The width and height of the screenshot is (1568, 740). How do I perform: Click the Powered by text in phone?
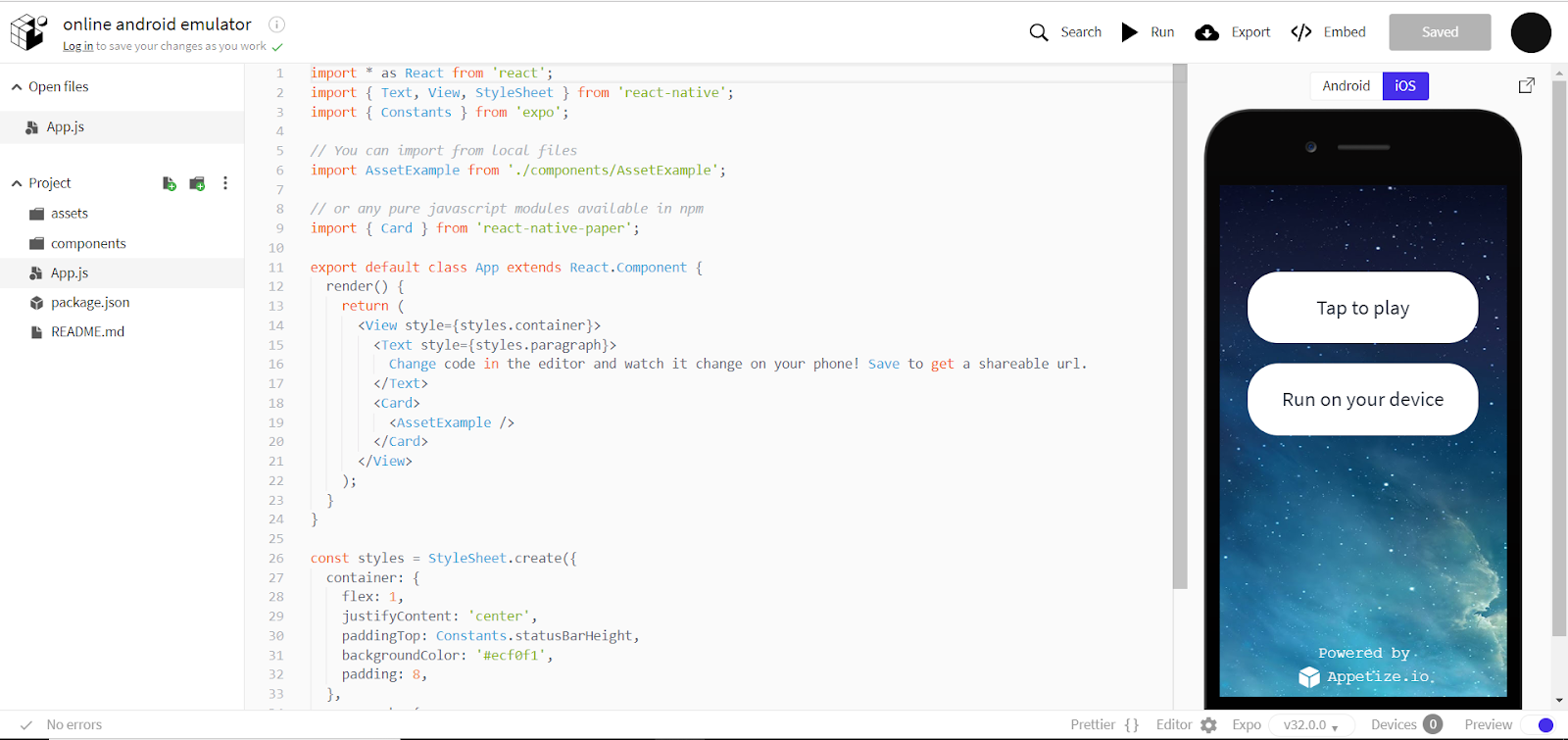click(1364, 653)
